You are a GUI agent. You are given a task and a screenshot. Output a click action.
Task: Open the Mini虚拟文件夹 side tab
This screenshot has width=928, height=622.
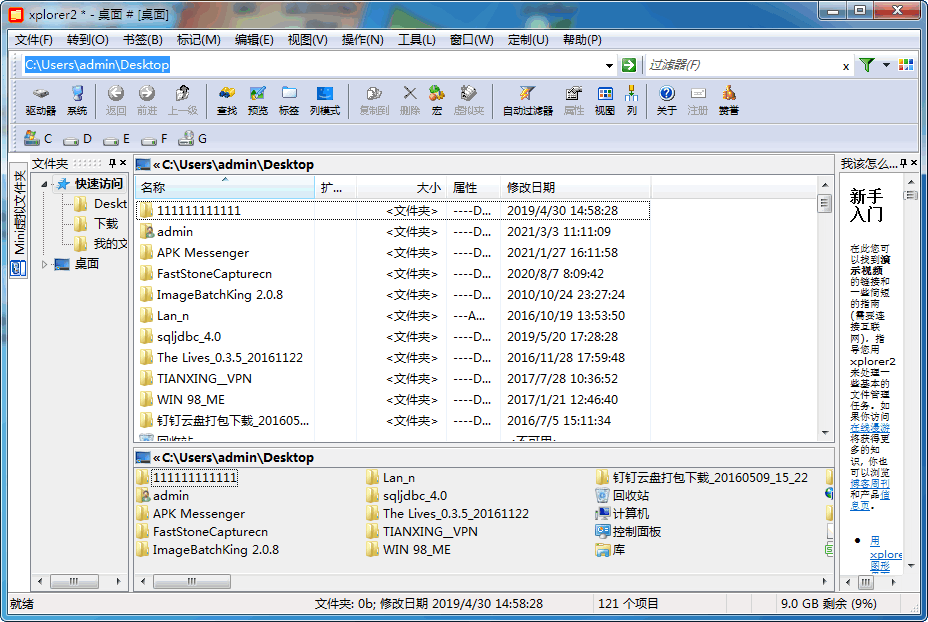[x=19, y=219]
